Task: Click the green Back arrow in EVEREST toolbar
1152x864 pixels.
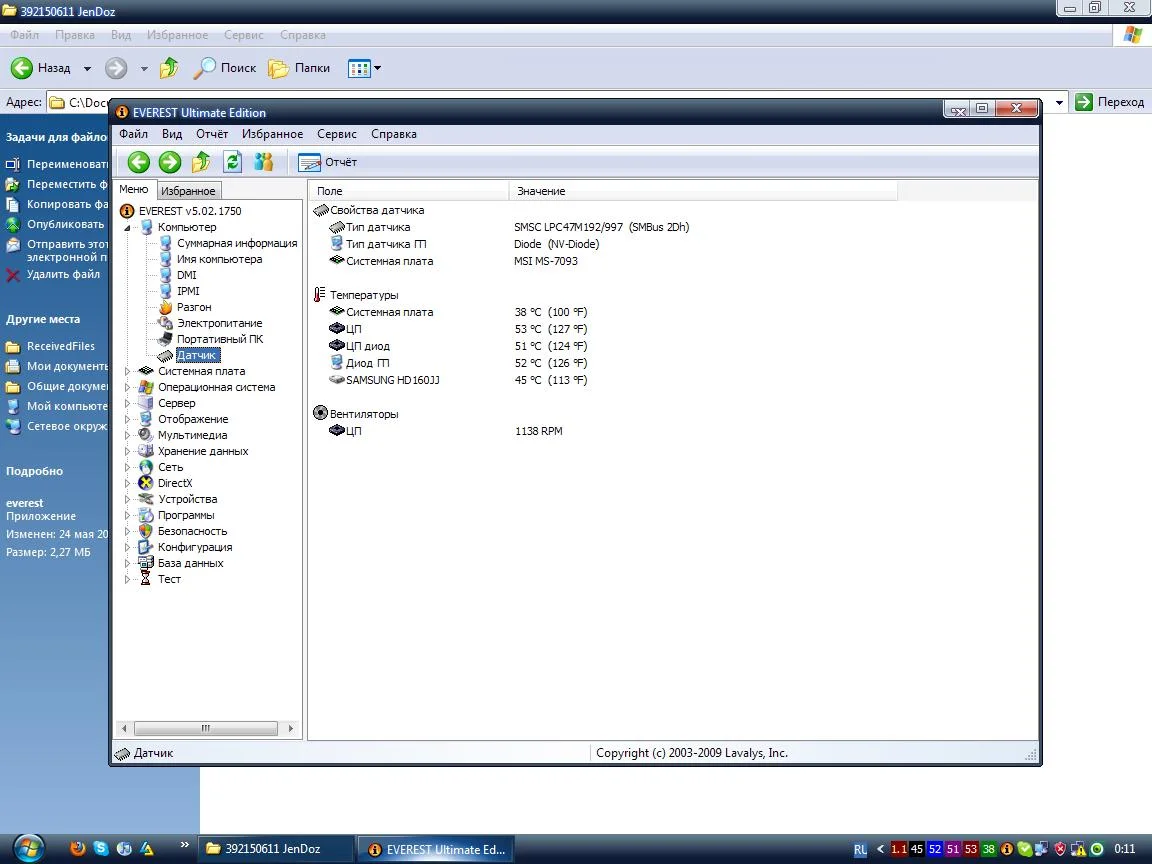Action: pos(139,162)
